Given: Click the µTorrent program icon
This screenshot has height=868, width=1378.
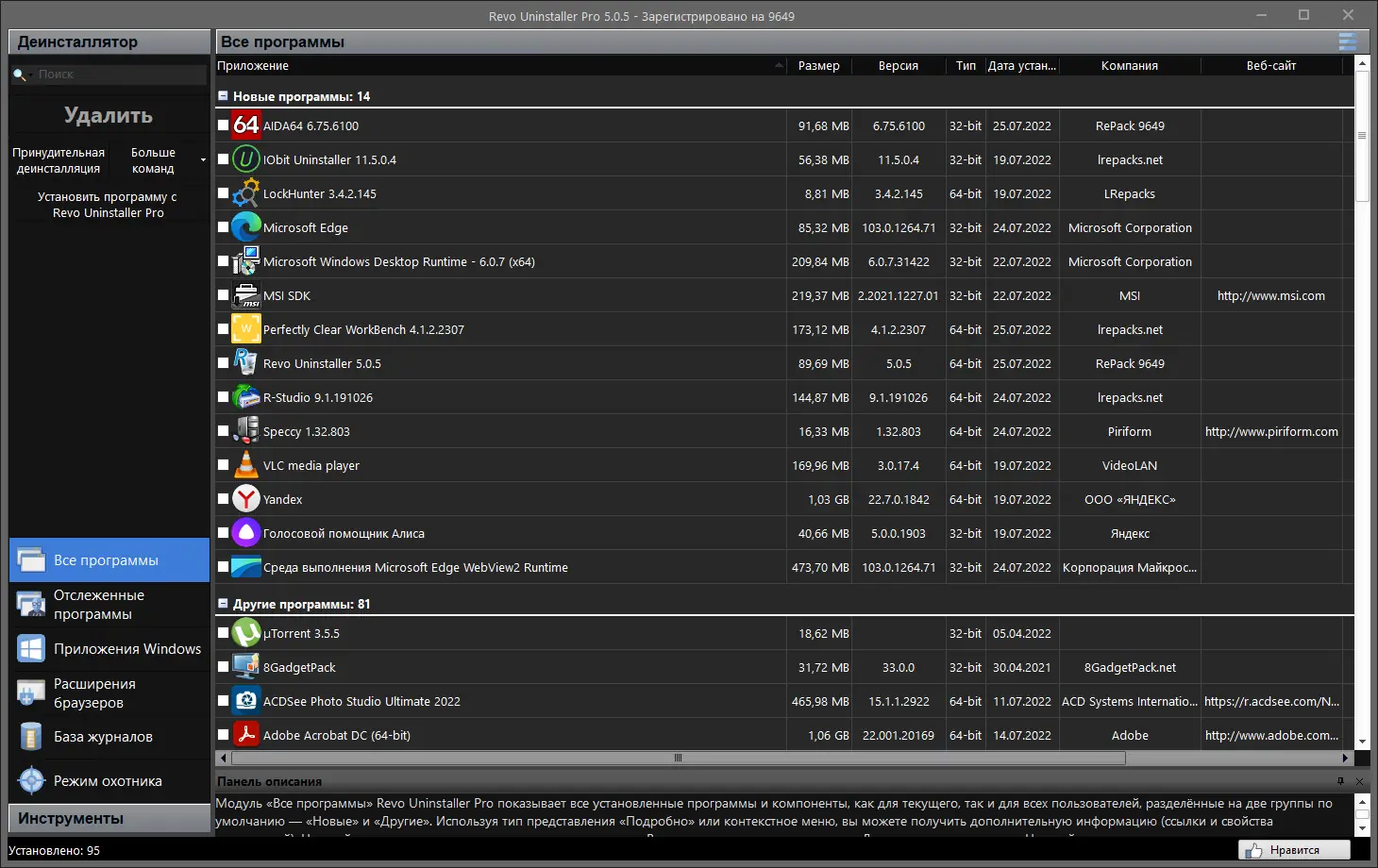Looking at the screenshot, I should (x=246, y=633).
